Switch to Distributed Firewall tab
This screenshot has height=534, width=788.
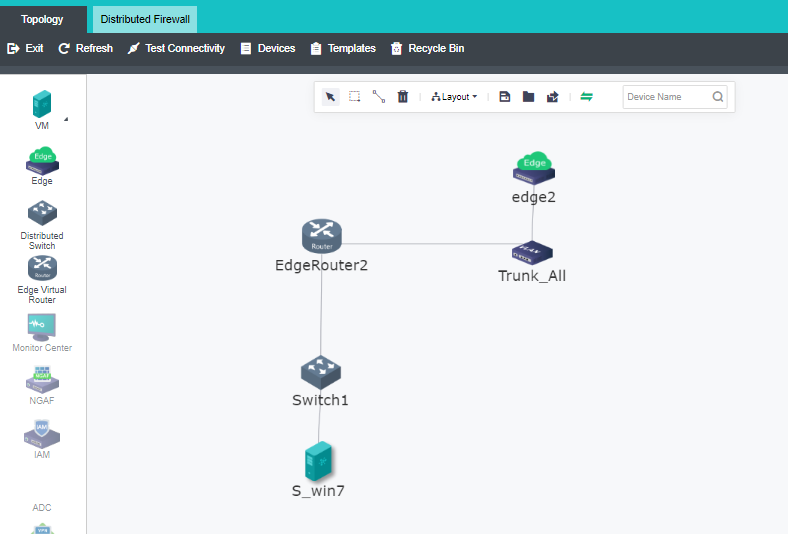[x=145, y=19]
